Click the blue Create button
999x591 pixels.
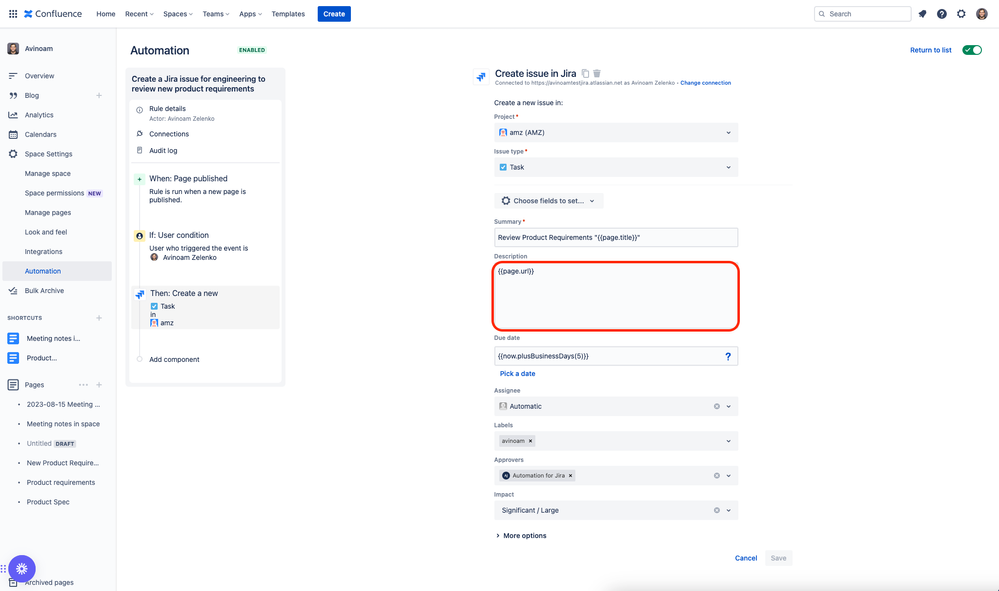[334, 14]
